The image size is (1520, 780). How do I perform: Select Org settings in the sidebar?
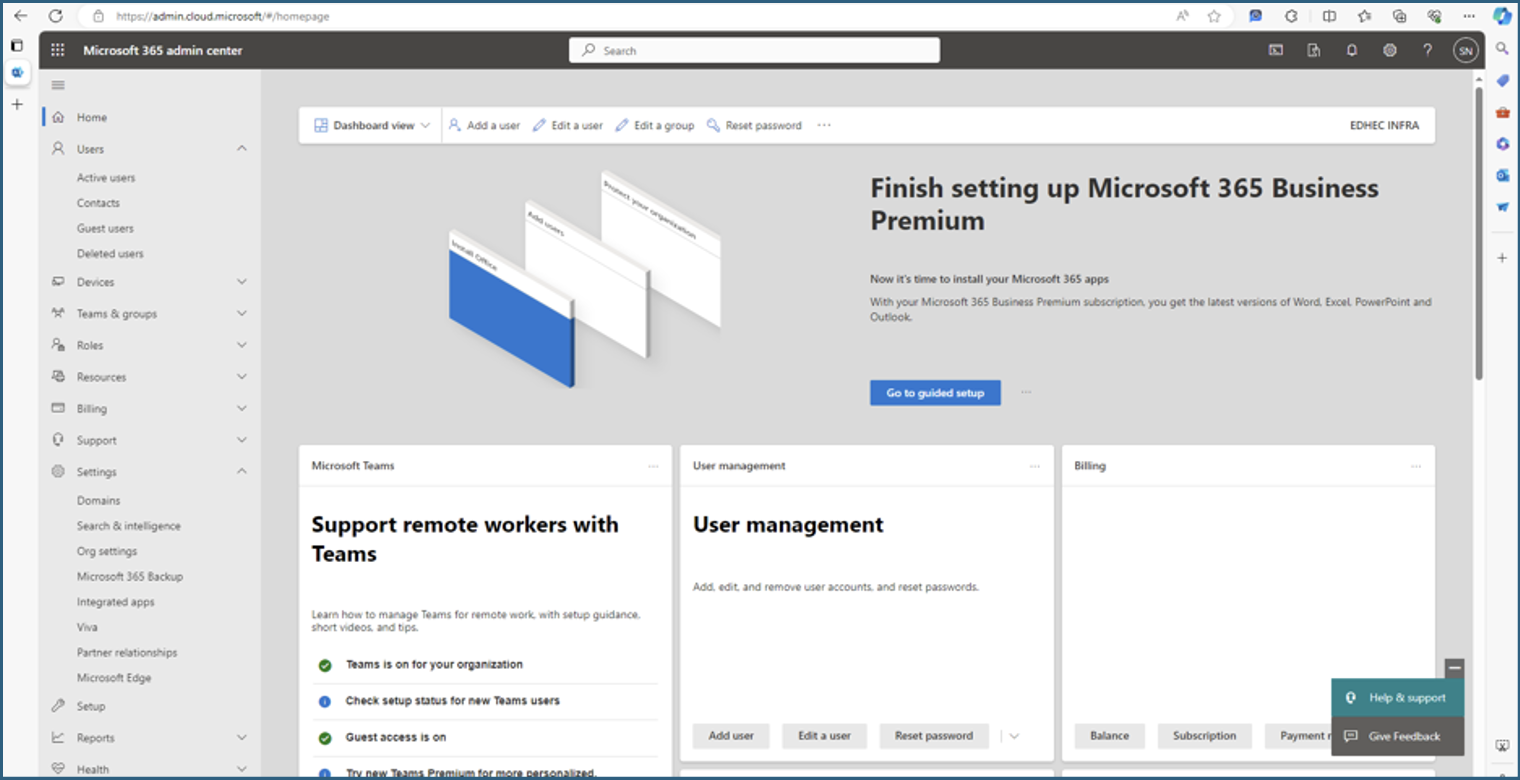click(107, 552)
